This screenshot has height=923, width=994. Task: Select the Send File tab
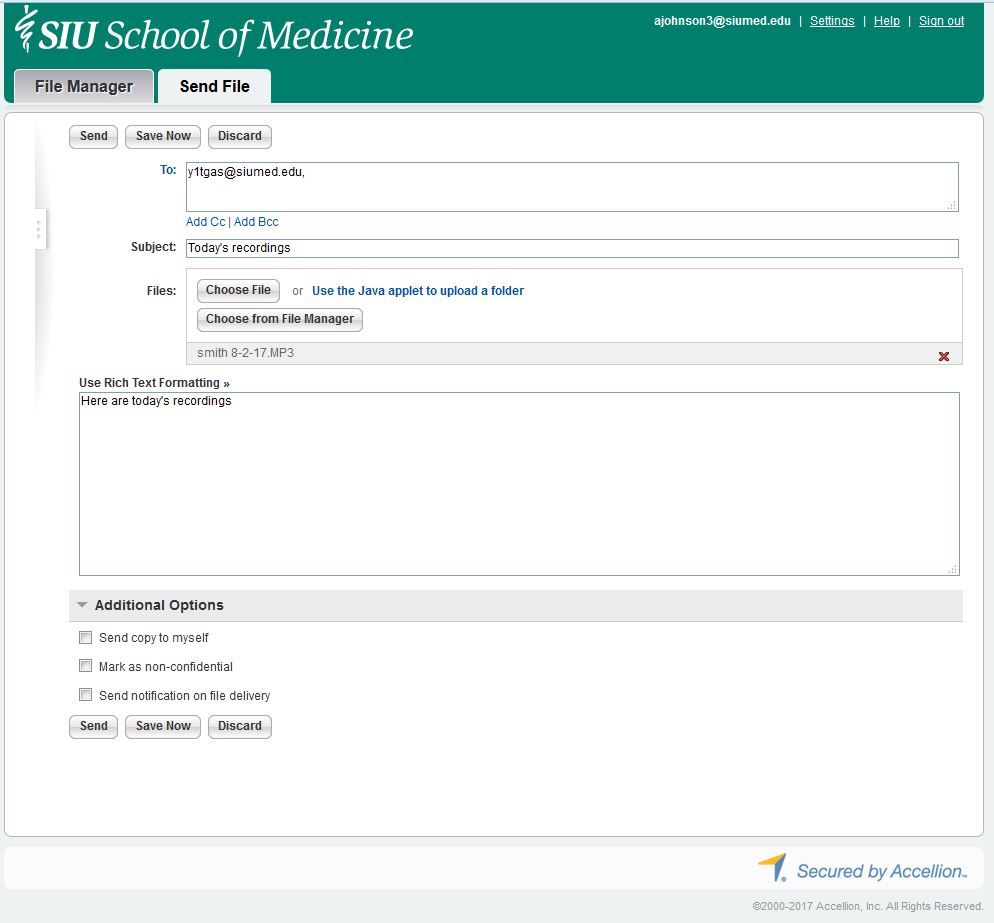pyautogui.click(x=214, y=86)
